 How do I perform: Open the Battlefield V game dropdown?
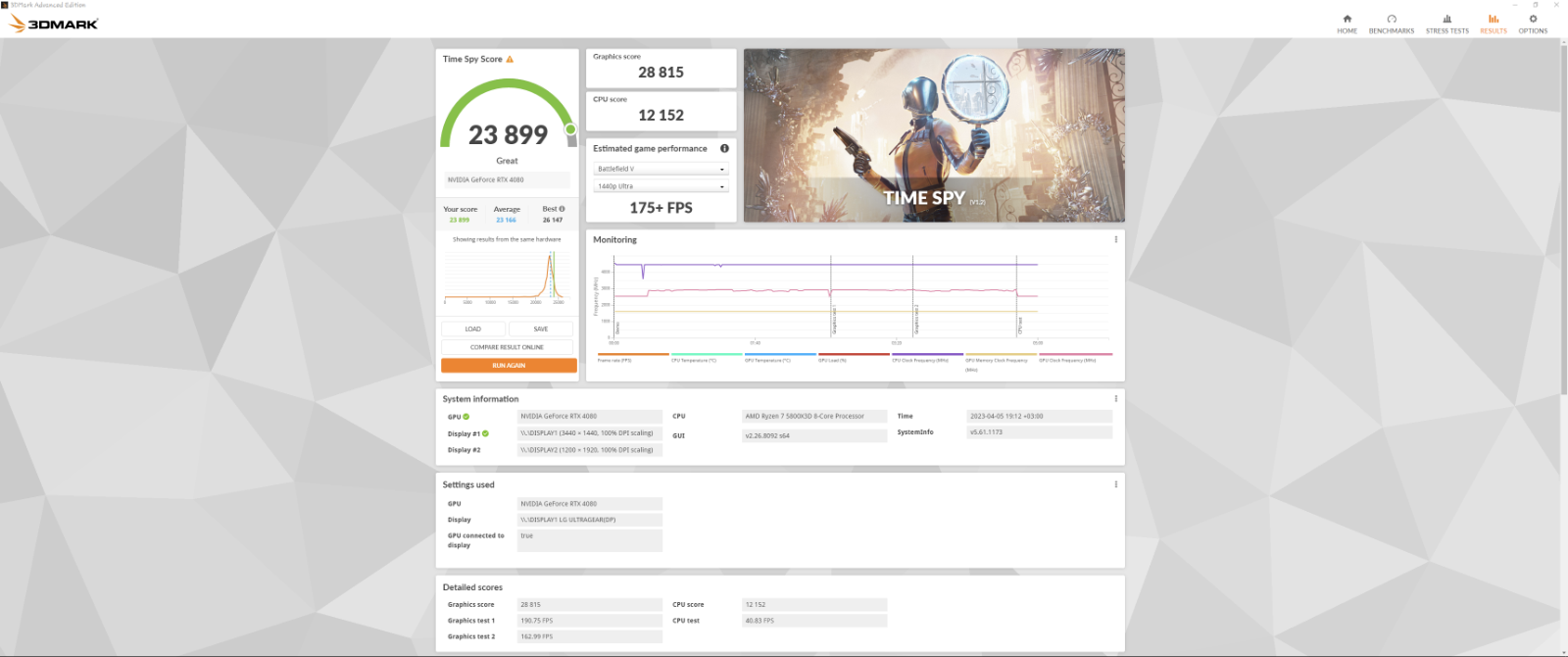[x=661, y=169]
